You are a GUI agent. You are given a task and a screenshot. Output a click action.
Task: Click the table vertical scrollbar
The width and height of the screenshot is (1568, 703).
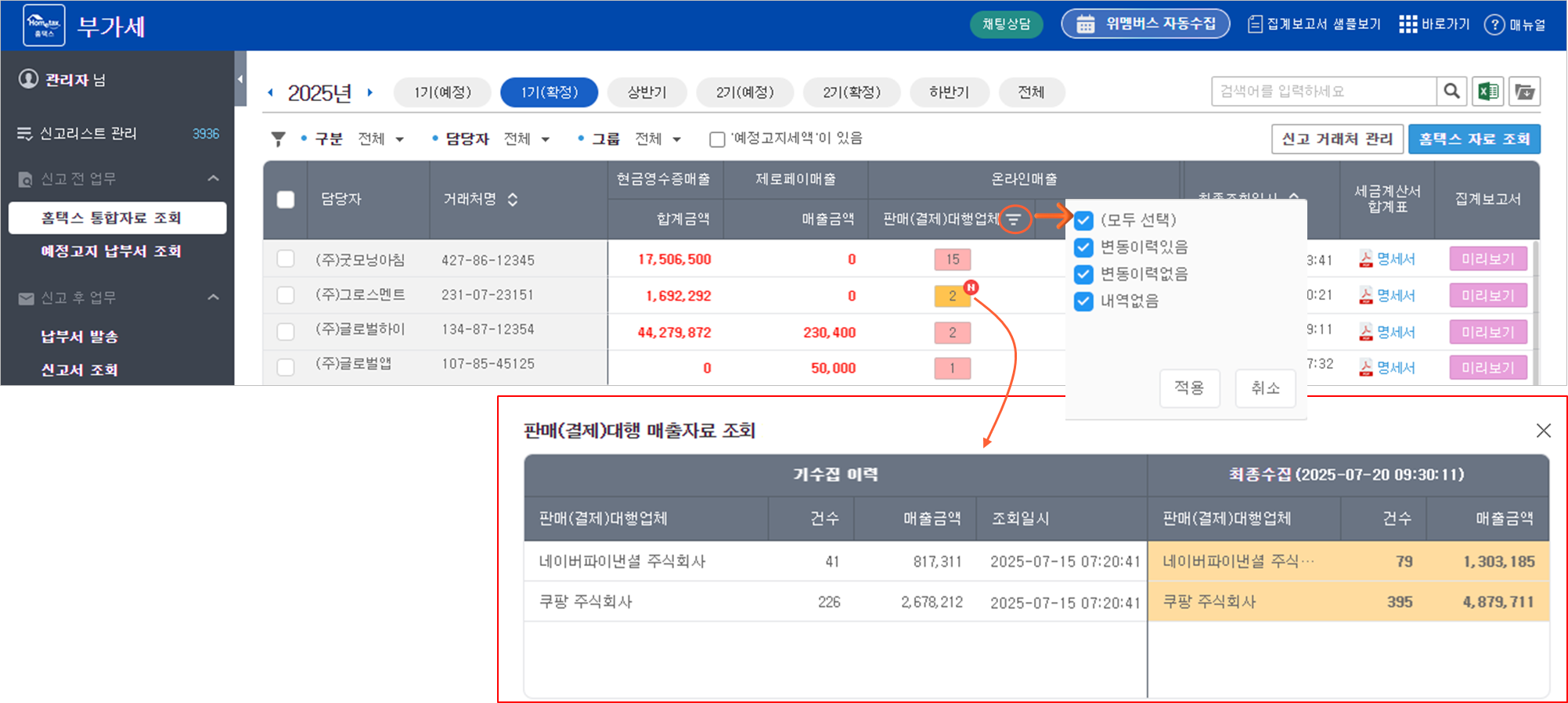[1535, 313]
